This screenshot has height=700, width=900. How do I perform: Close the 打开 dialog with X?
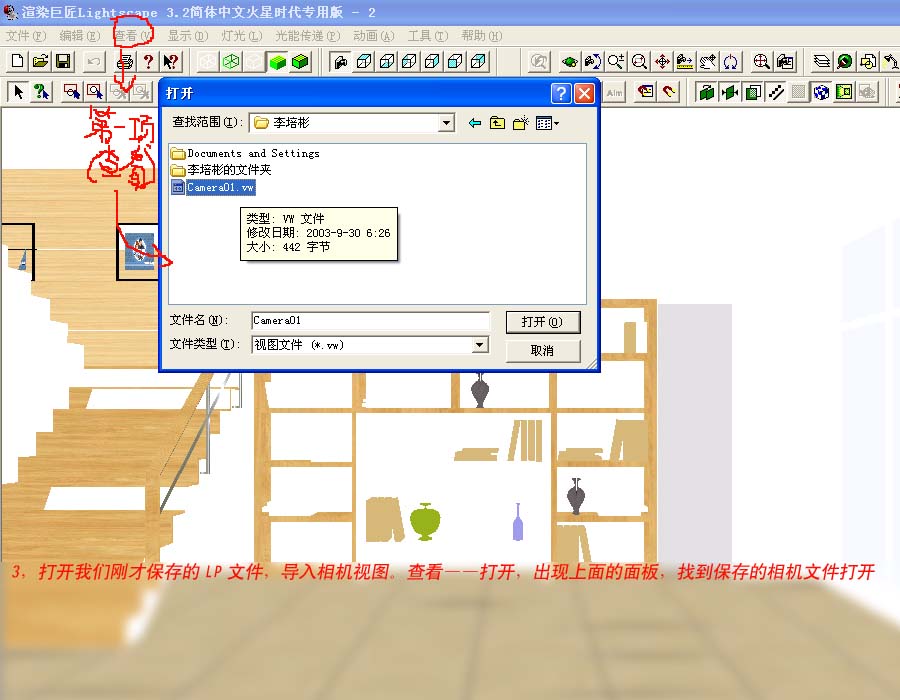[x=584, y=93]
